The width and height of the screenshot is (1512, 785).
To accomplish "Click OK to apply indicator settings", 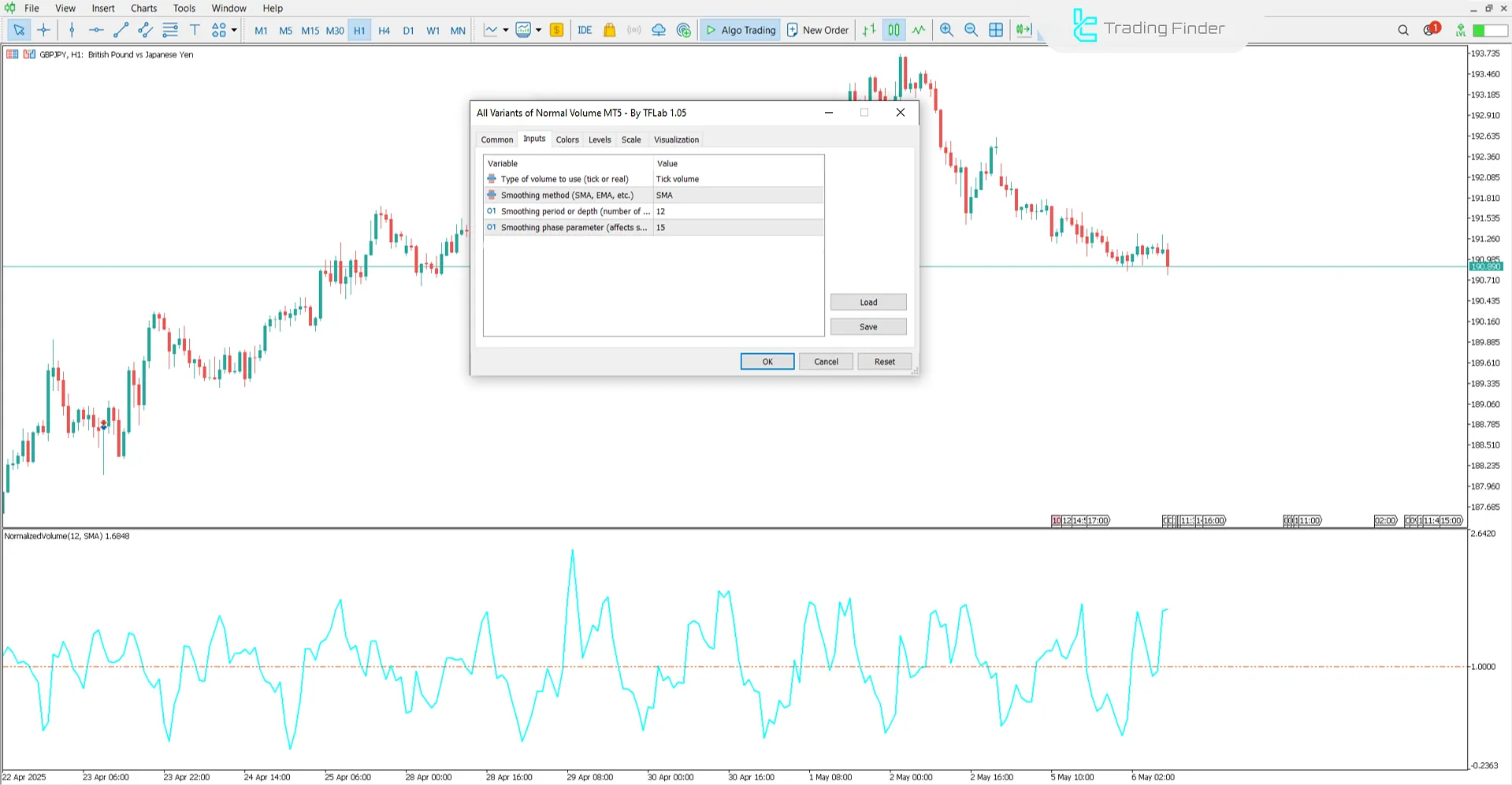I will (766, 361).
